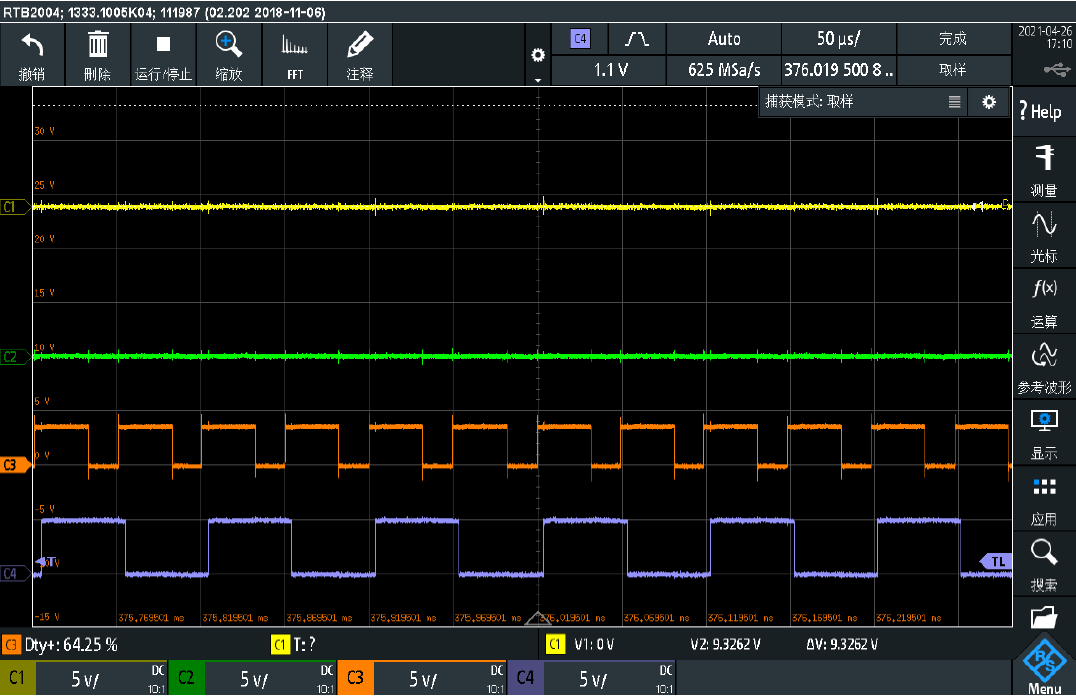Viewport: 1076px width, 697px height.
Task: Click the C4 DC 10:1 coupling label
Action: pyautogui.click(x=665, y=679)
